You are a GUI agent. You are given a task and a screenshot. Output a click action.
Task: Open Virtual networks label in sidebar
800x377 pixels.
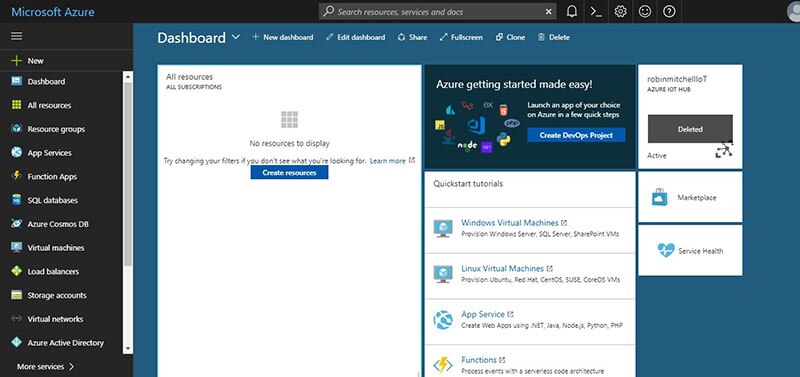click(x=55, y=319)
